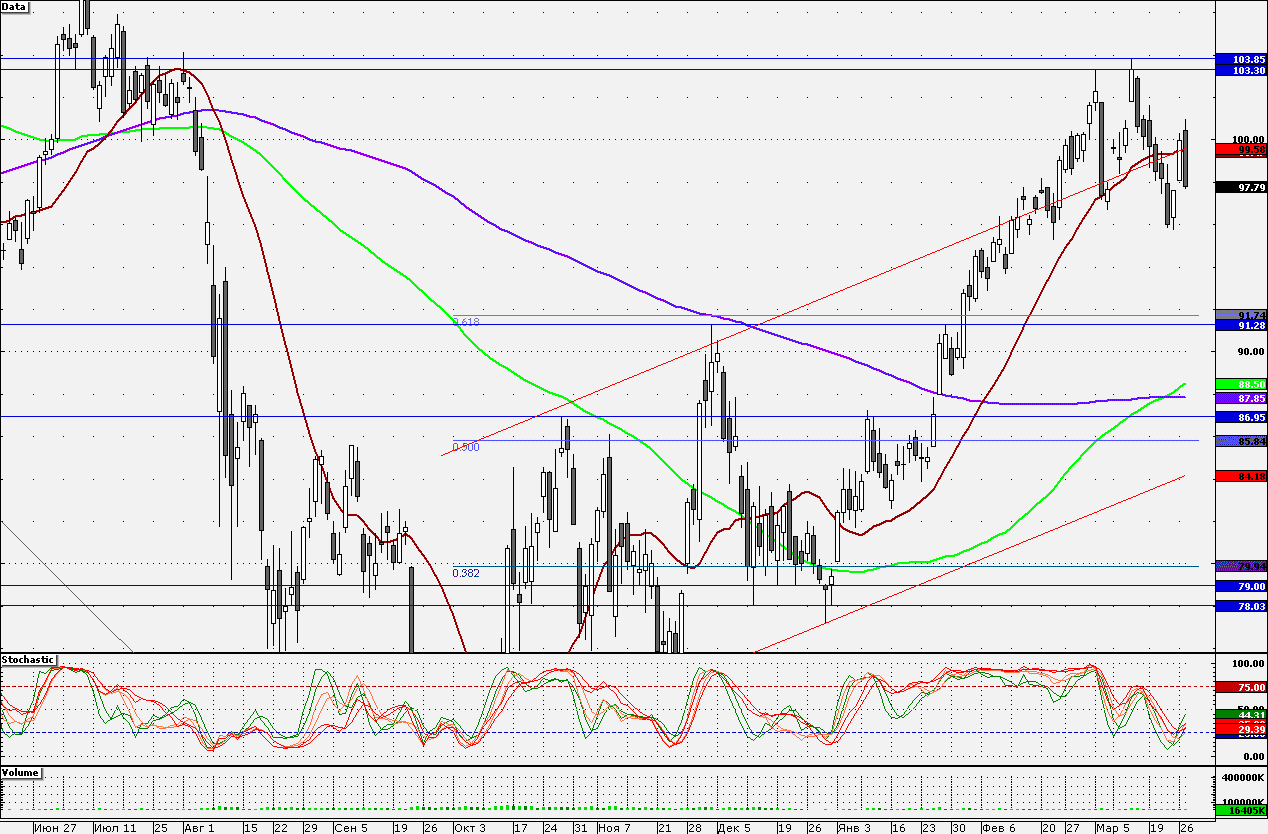Click the Окт 3 date on time axis
This screenshot has width=1268, height=834.
pos(469,828)
